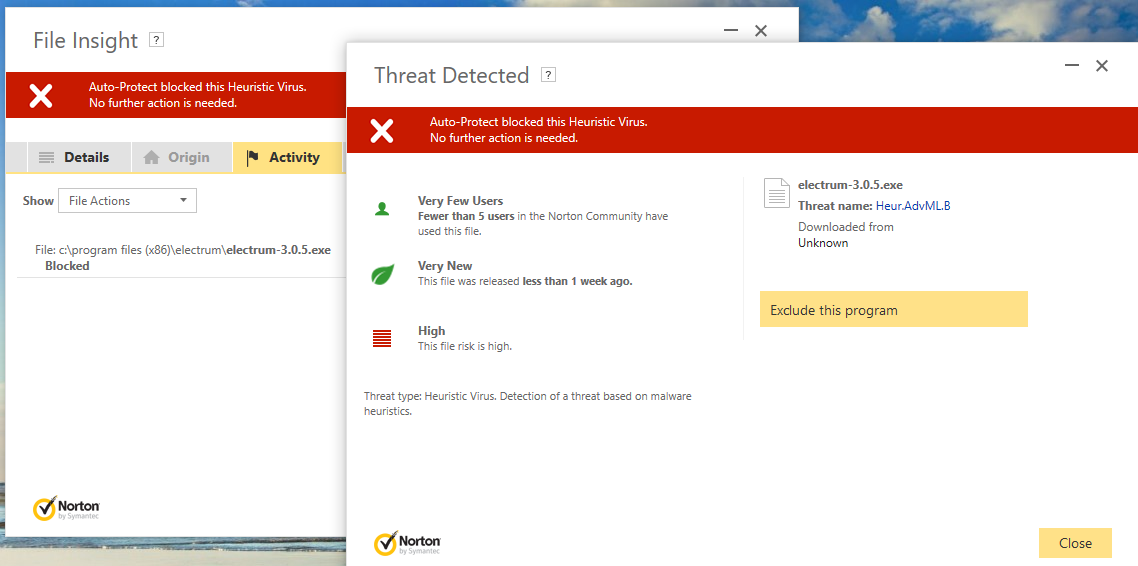Click the Close button in Threat Detected
This screenshot has width=1138, height=566.
tap(1075, 544)
